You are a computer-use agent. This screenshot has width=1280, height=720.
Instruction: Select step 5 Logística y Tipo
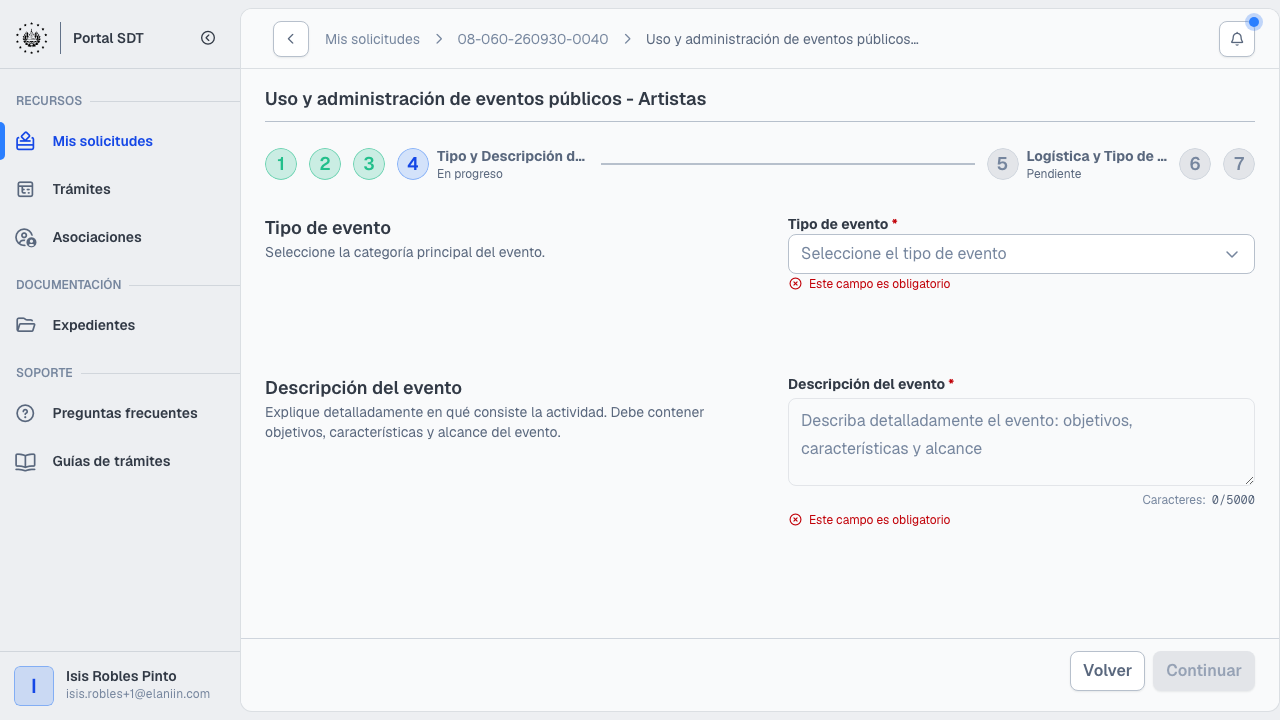pyautogui.click(x=1078, y=164)
